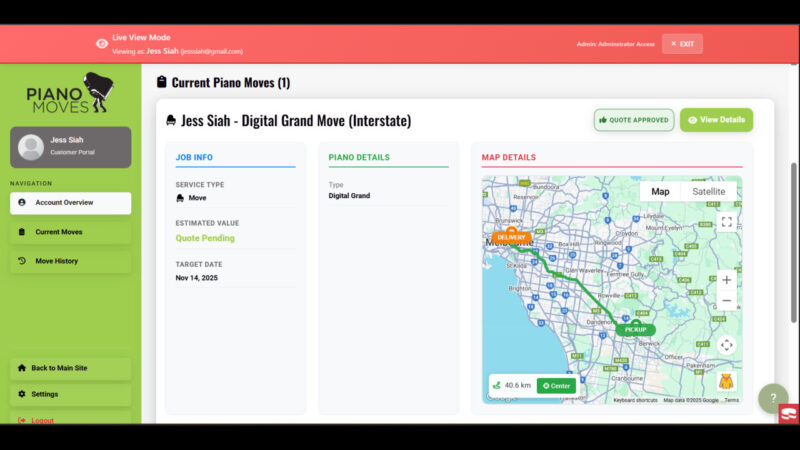This screenshot has width=800, height=450.
Task: Go to Current Moves page
Action: click(x=70, y=232)
